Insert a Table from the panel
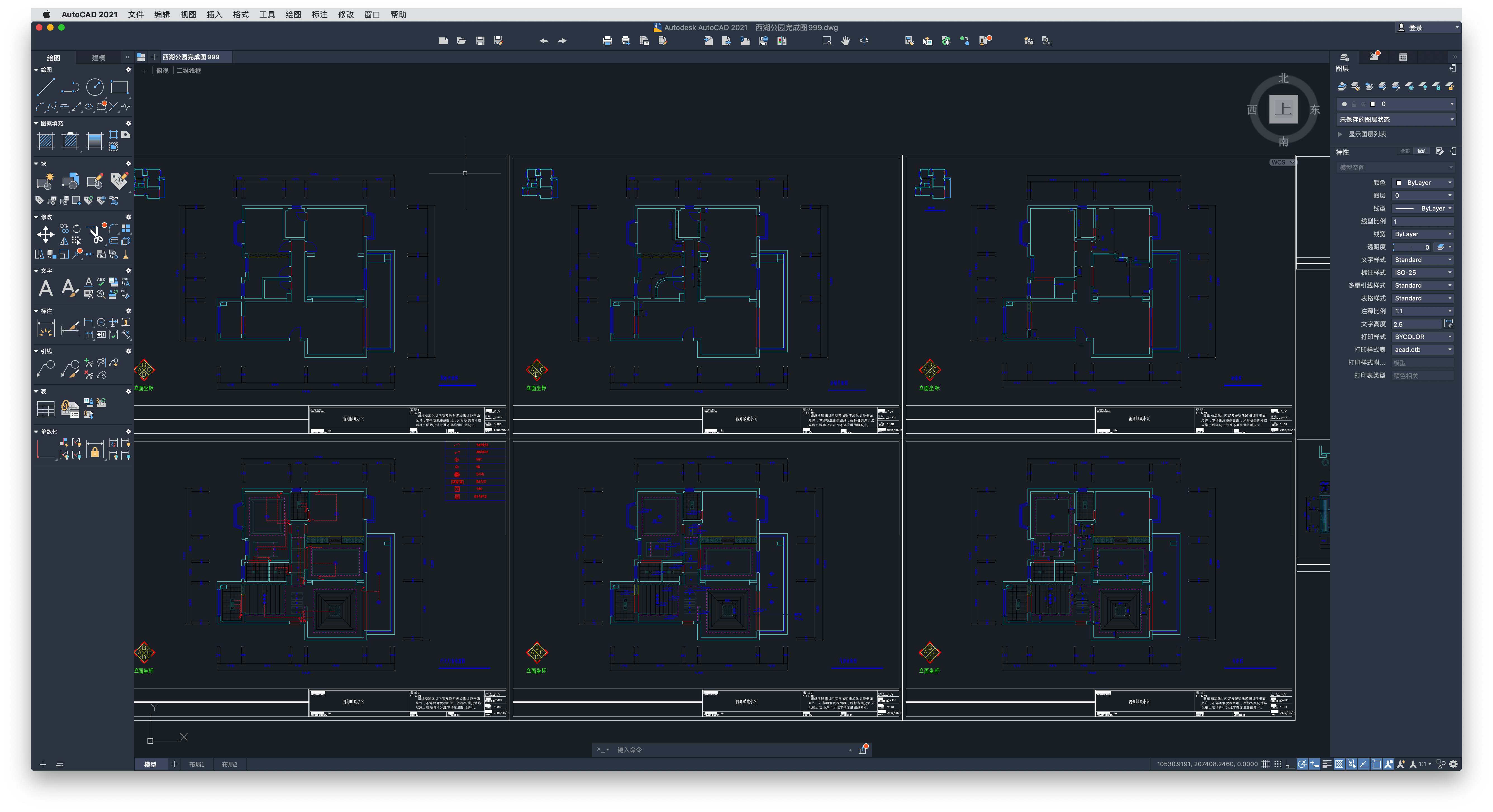The image size is (1493, 812). pyautogui.click(x=45, y=409)
